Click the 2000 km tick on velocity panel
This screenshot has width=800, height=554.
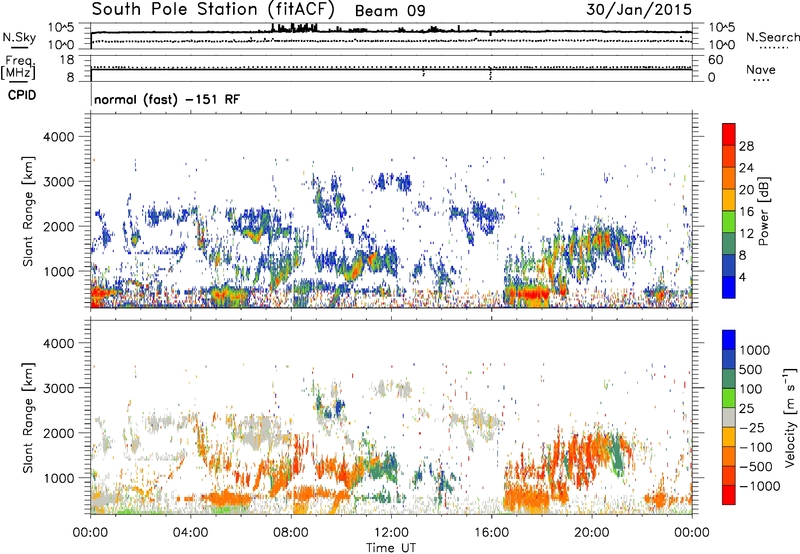[58, 433]
